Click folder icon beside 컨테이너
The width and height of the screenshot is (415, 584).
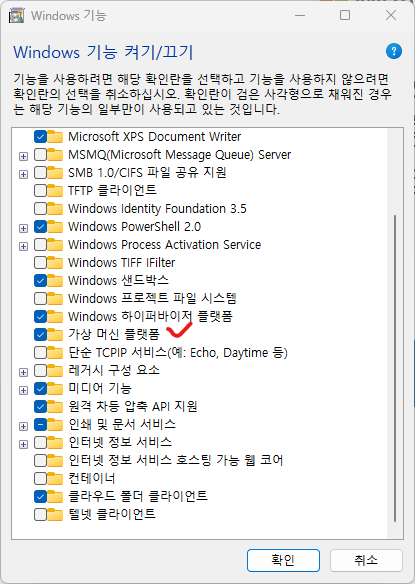(55, 478)
